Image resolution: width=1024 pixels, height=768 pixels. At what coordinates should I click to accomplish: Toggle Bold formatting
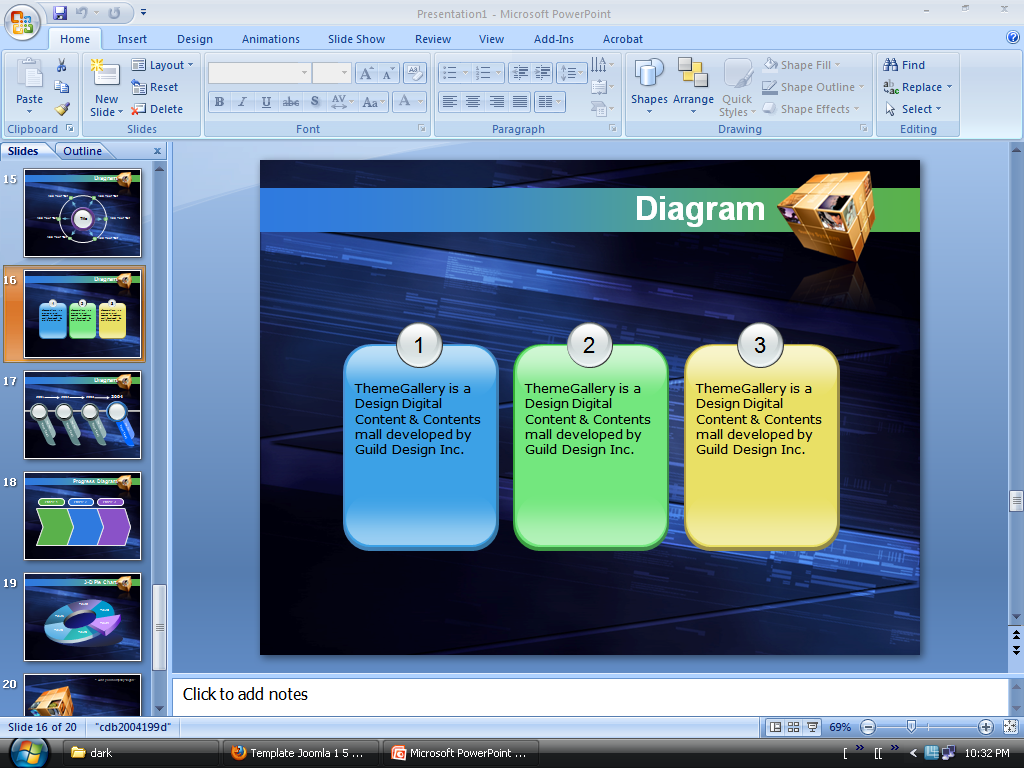(219, 101)
